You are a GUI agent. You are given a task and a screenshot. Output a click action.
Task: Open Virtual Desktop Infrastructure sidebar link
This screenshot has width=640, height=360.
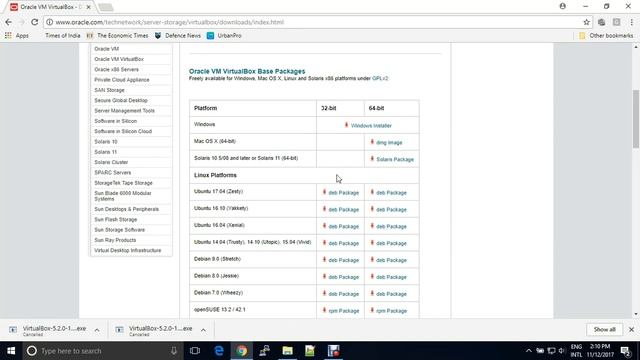click(127, 250)
